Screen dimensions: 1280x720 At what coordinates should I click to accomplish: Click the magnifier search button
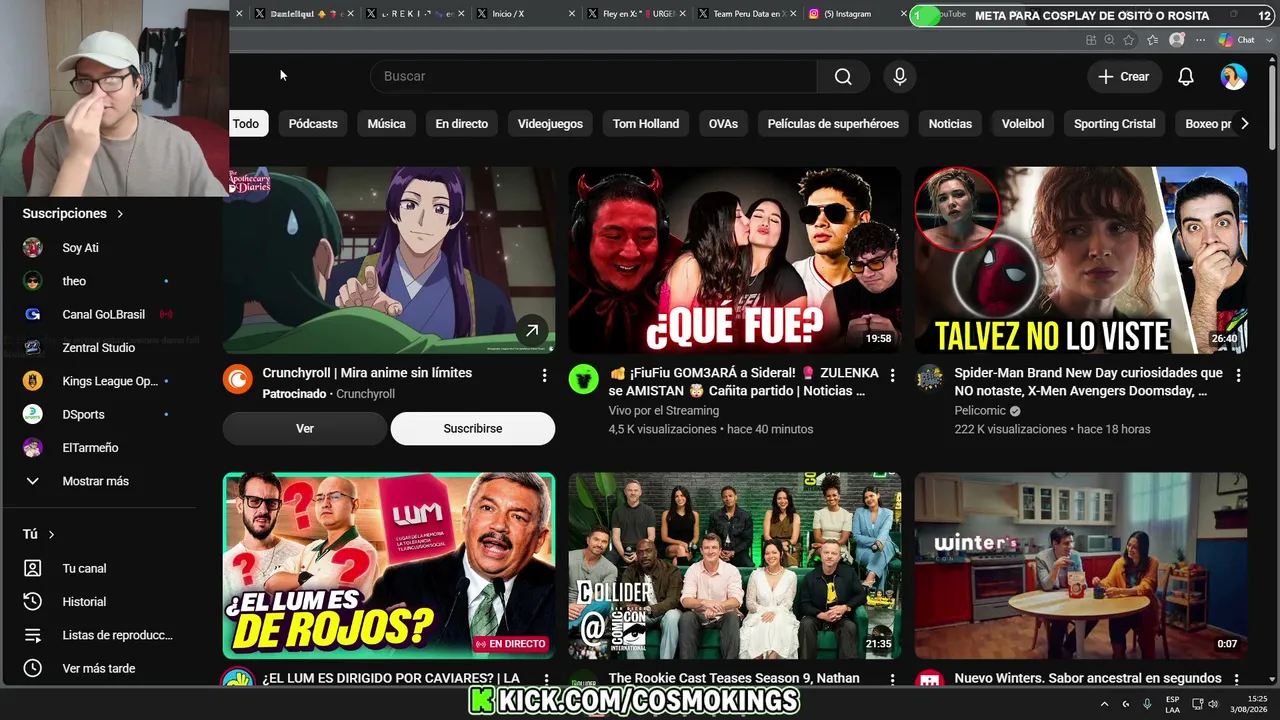click(x=843, y=76)
